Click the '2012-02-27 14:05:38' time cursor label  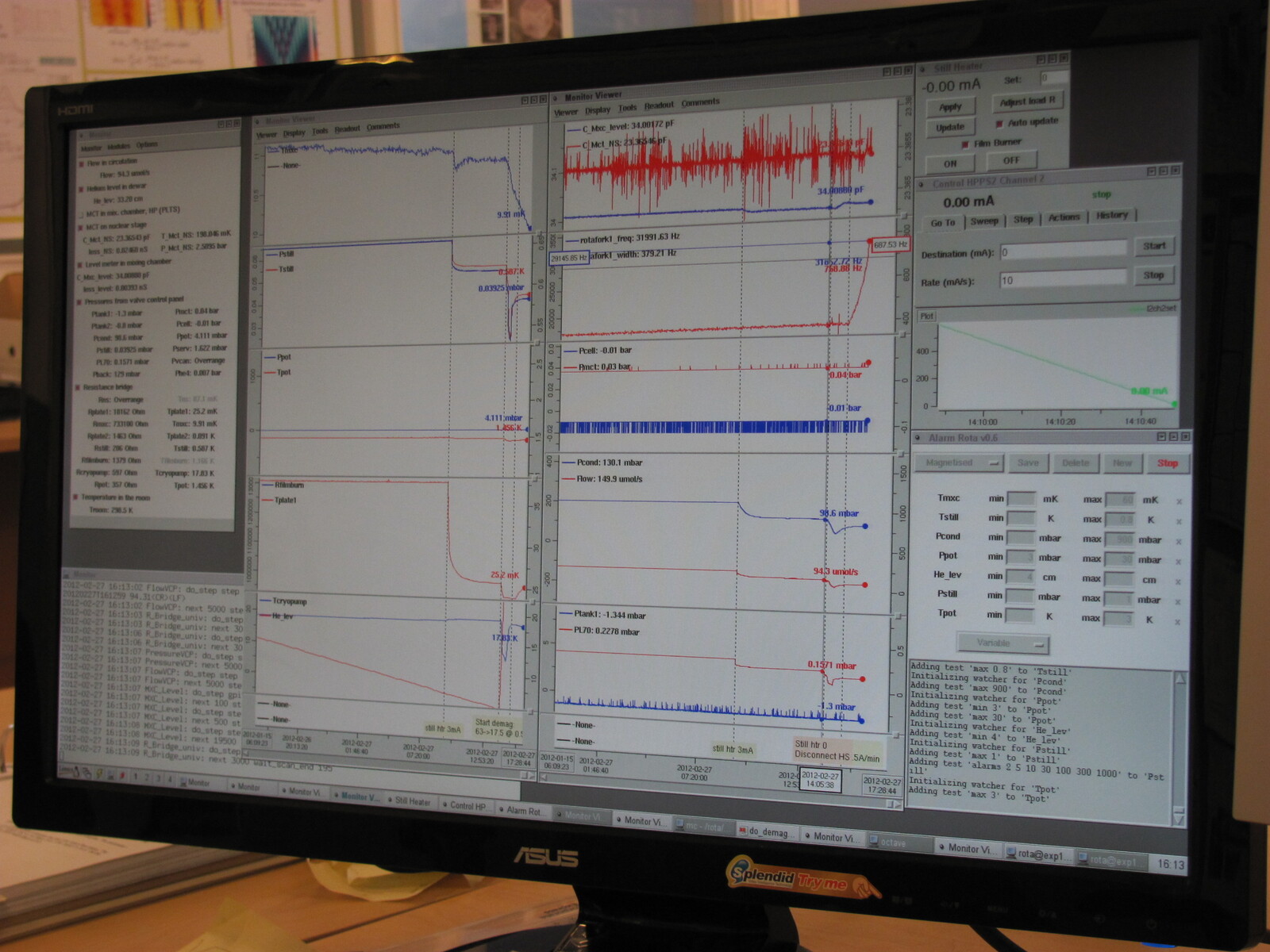coord(820,779)
